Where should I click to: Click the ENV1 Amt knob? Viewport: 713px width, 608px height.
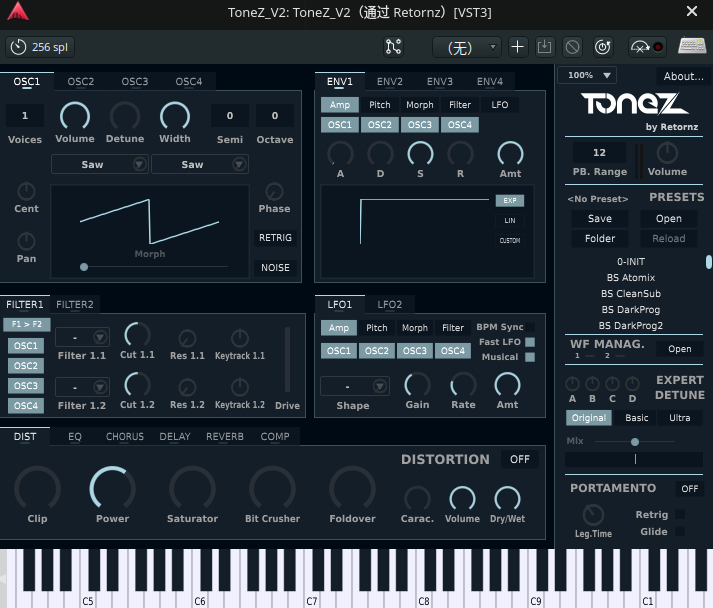(x=511, y=154)
